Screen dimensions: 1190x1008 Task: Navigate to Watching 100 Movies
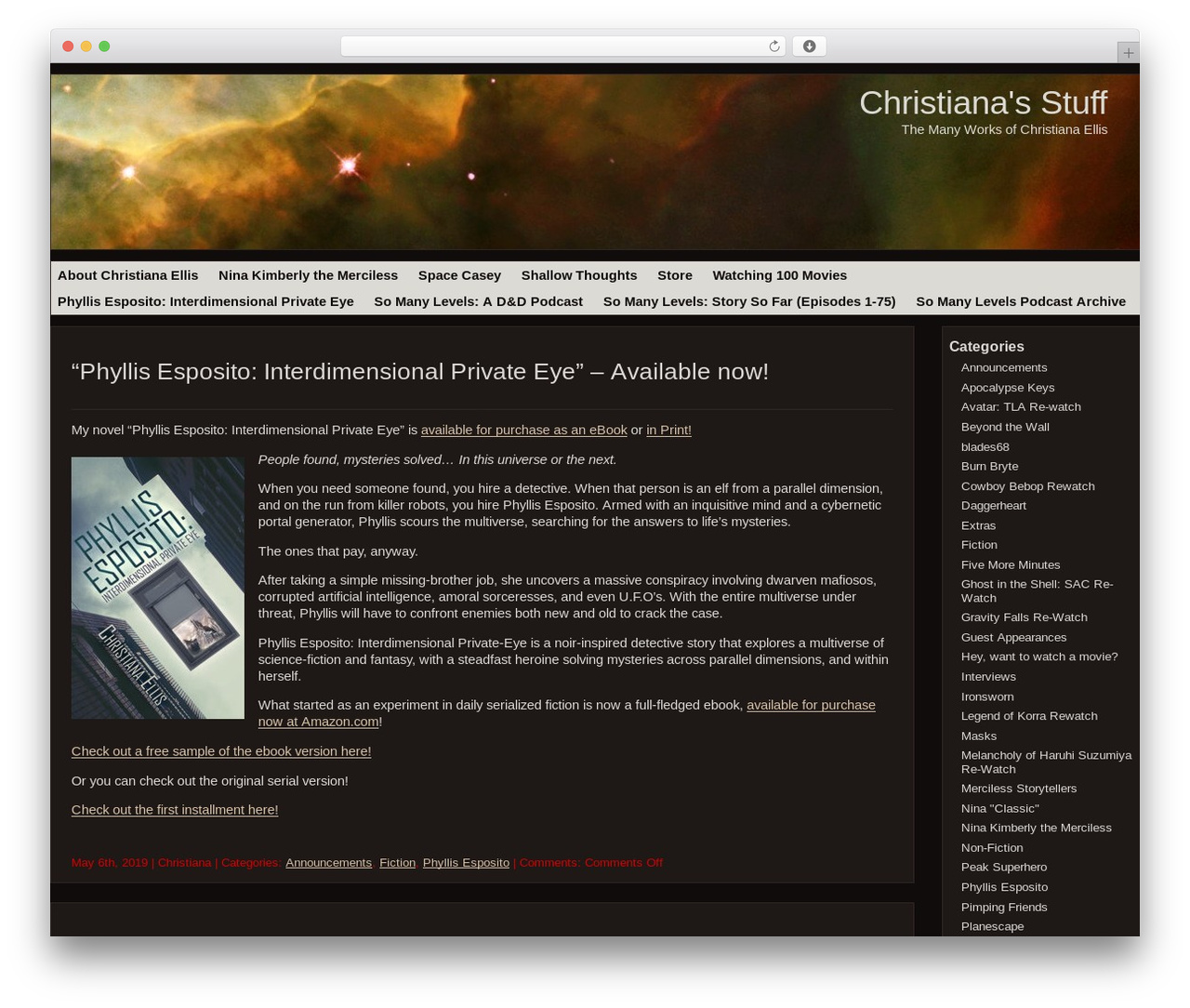click(x=780, y=275)
